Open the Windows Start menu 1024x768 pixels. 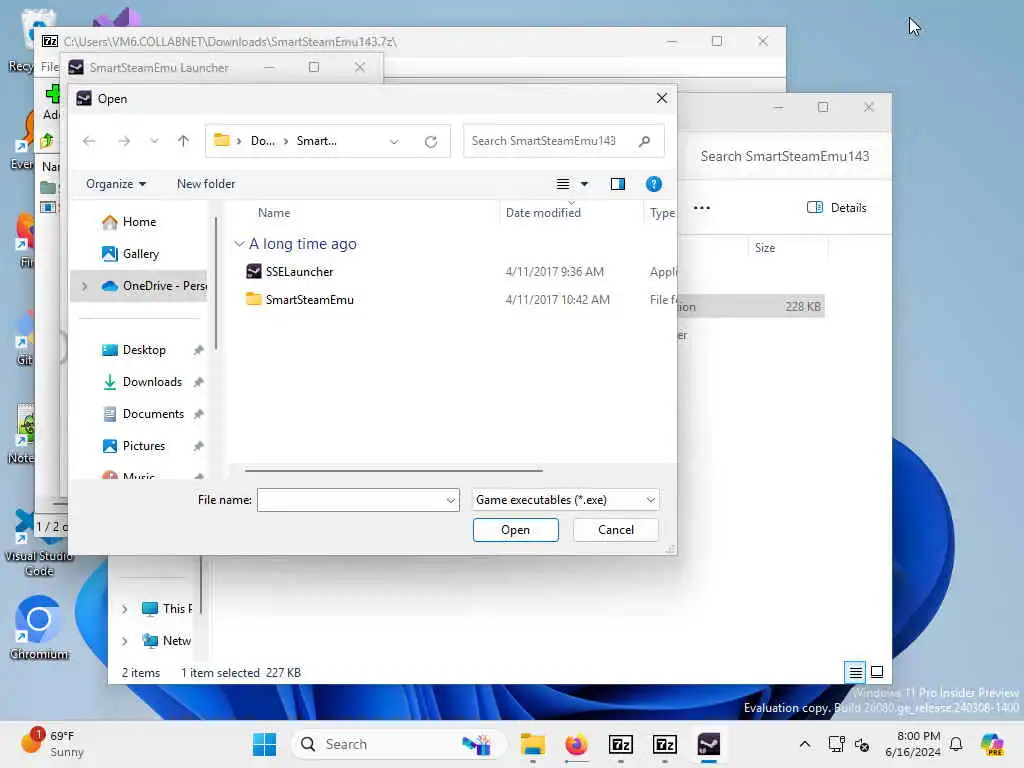point(264,744)
